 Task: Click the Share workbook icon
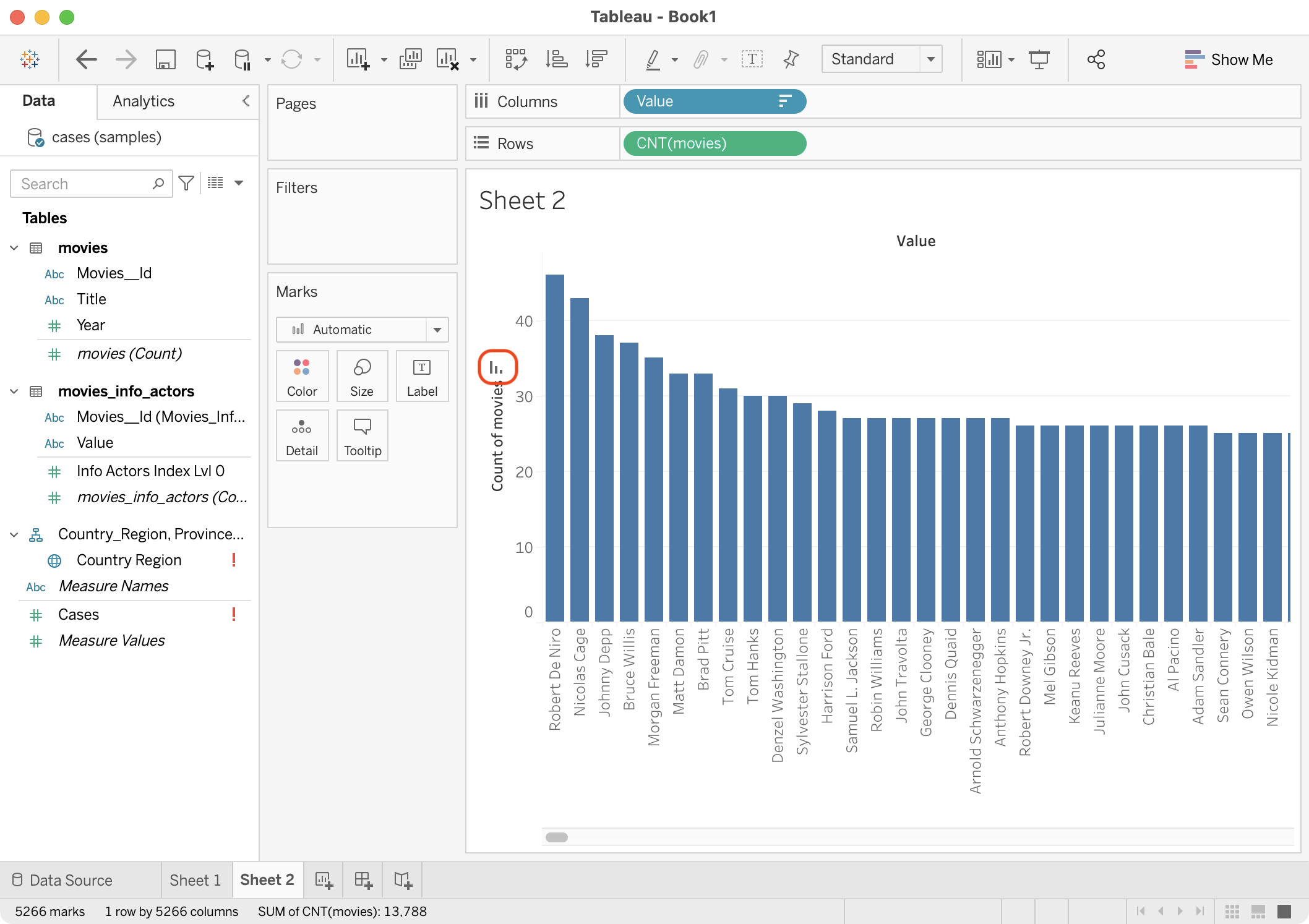point(1096,59)
